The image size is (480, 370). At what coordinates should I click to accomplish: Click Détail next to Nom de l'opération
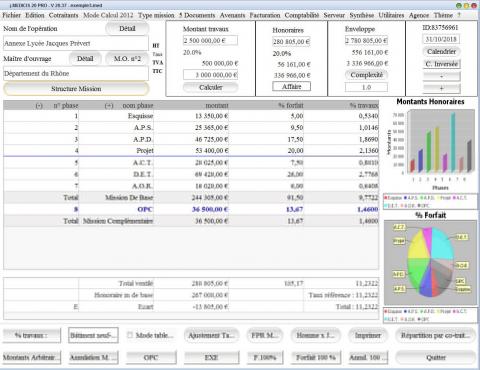click(x=127, y=29)
